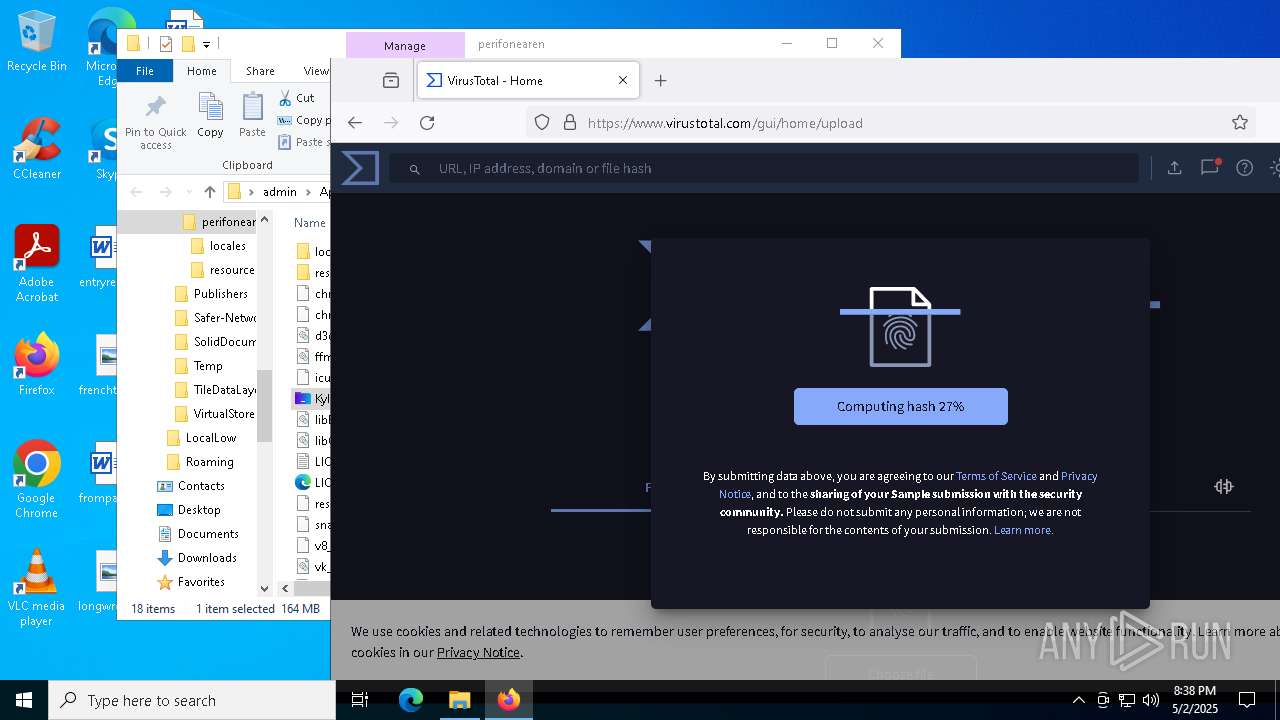The height and width of the screenshot is (720, 1280).
Task: Open Microsoft Edge from the taskbar
Action: pos(411,700)
